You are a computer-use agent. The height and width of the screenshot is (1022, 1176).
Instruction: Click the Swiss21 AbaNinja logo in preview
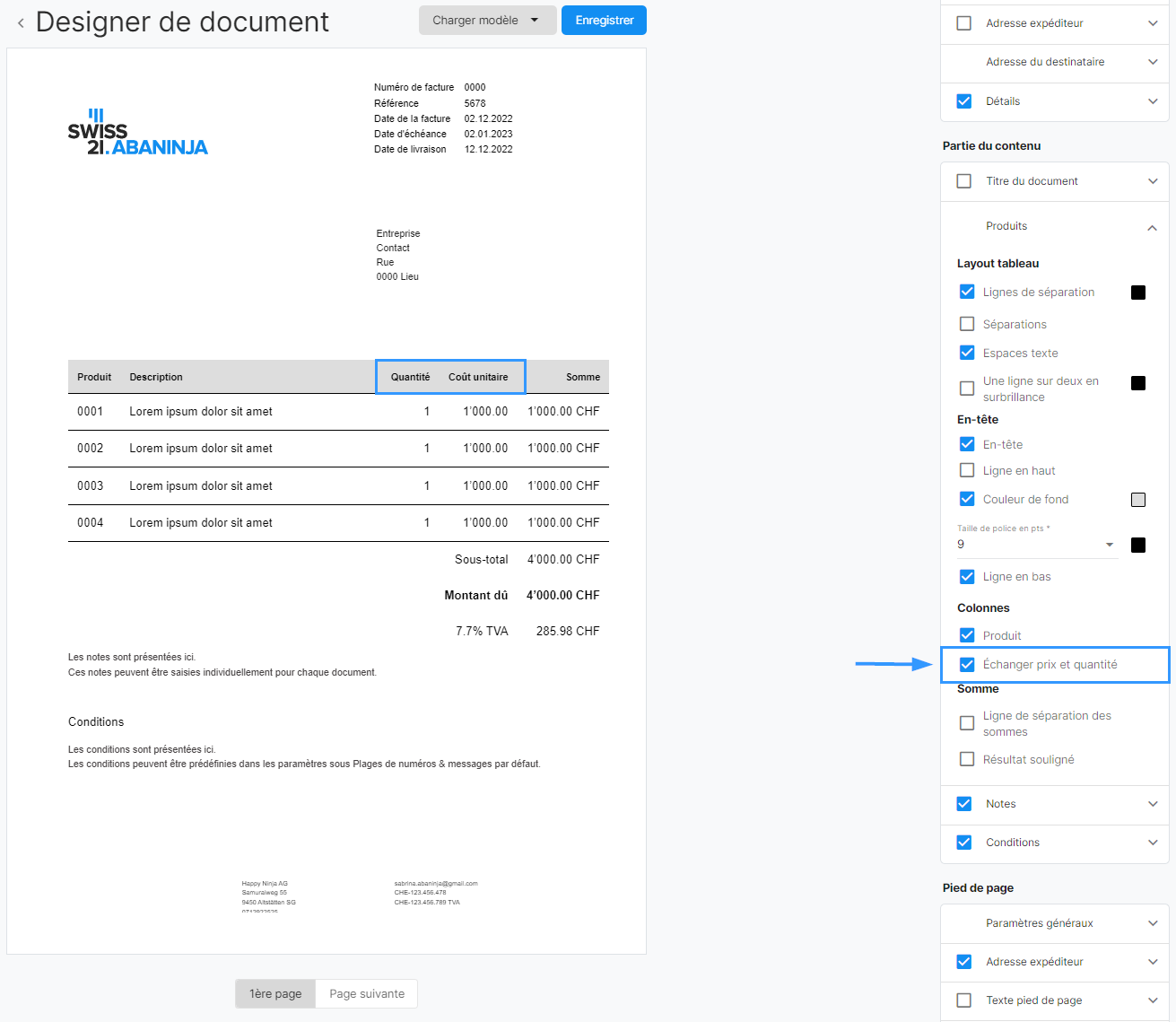point(138,133)
